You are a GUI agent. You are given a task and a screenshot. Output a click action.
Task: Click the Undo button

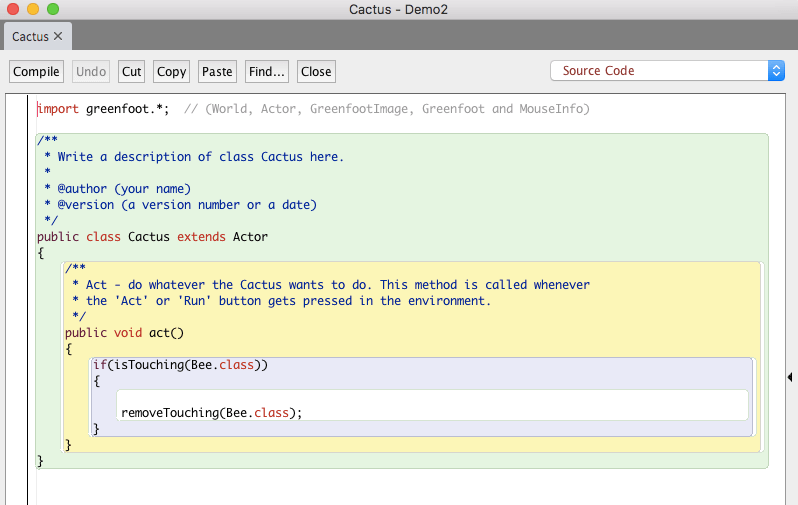click(91, 72)
